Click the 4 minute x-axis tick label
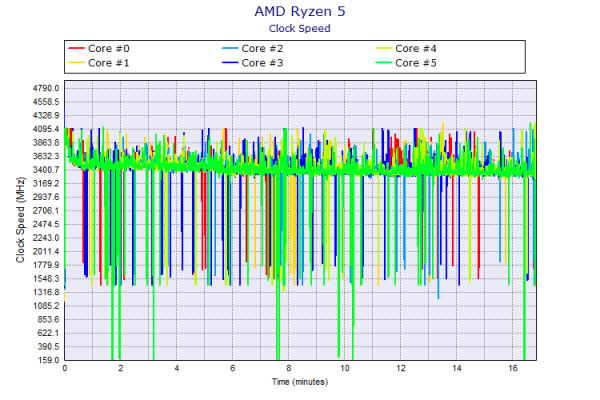Screen dimensions: 600x400 176,368
